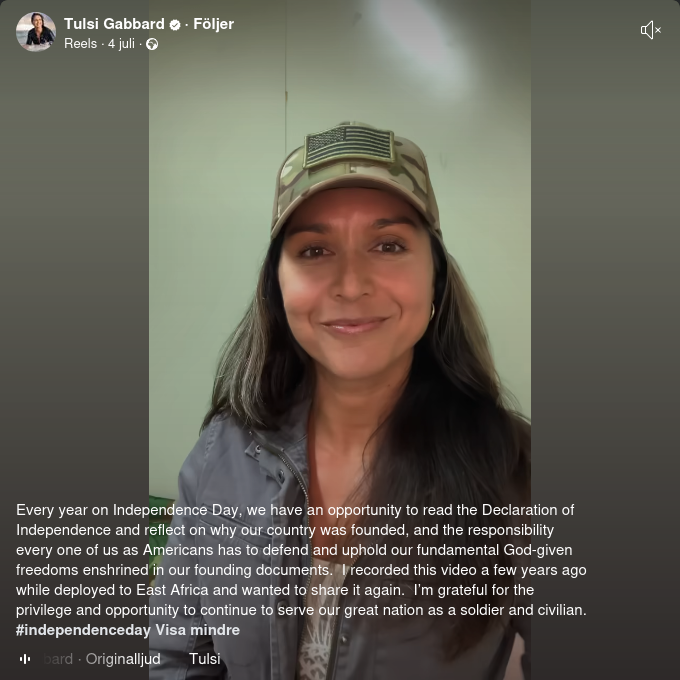Click the scrolling Tulsi audio title
Screen dimensions: 680x680
pyautogui.click(x=205, y=659)
